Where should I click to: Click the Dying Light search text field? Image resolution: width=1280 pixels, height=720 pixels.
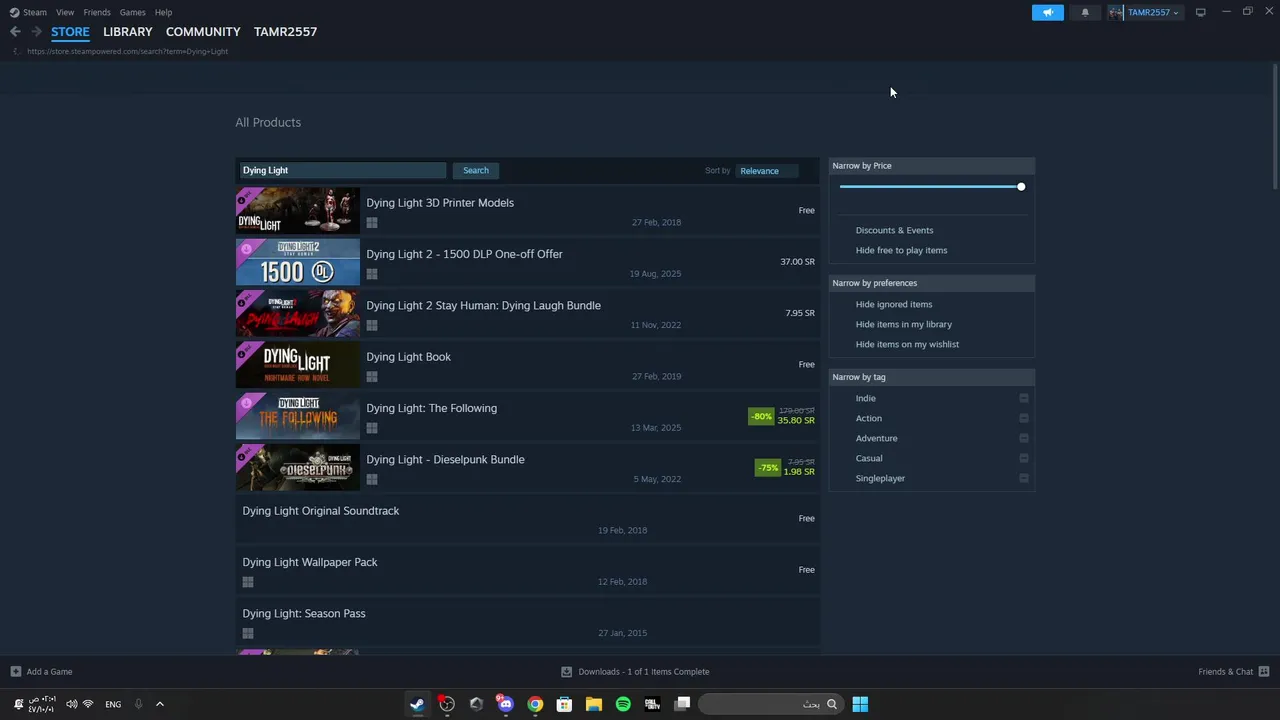(343, 171)
